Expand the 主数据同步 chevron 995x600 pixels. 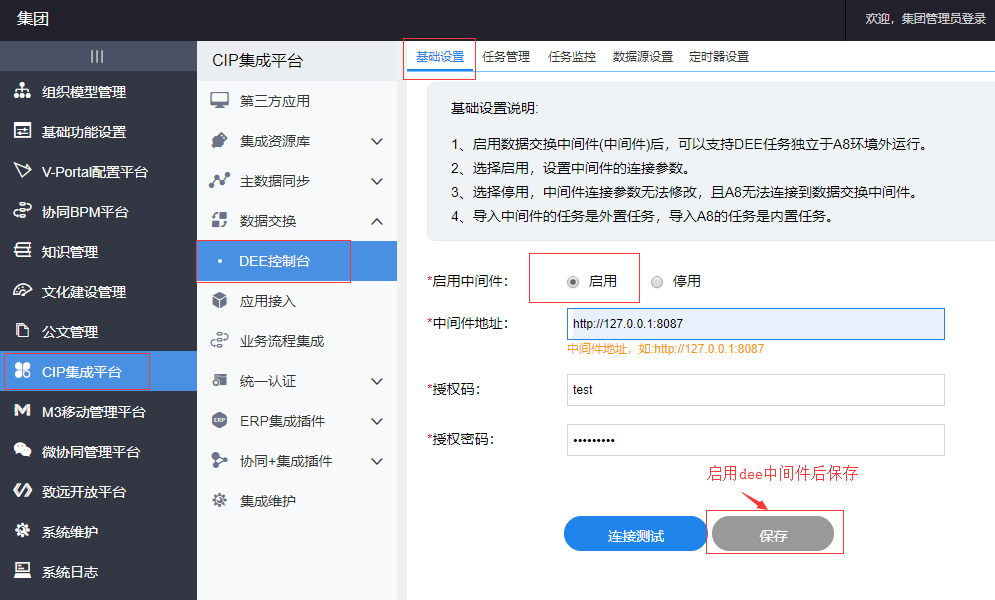(377, 181)
